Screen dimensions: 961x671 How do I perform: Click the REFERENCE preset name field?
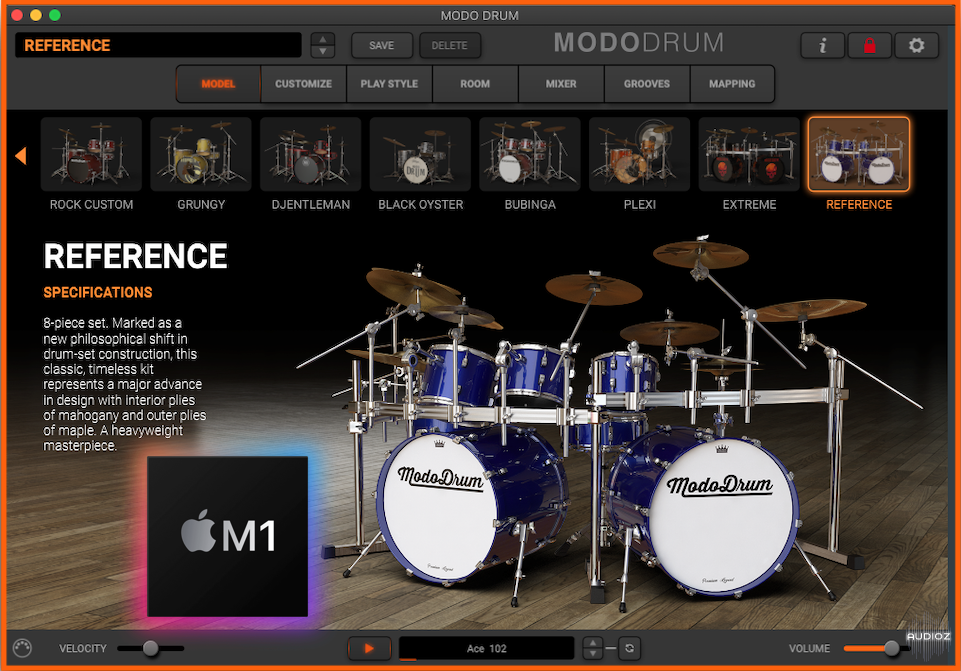coord(158,45)
